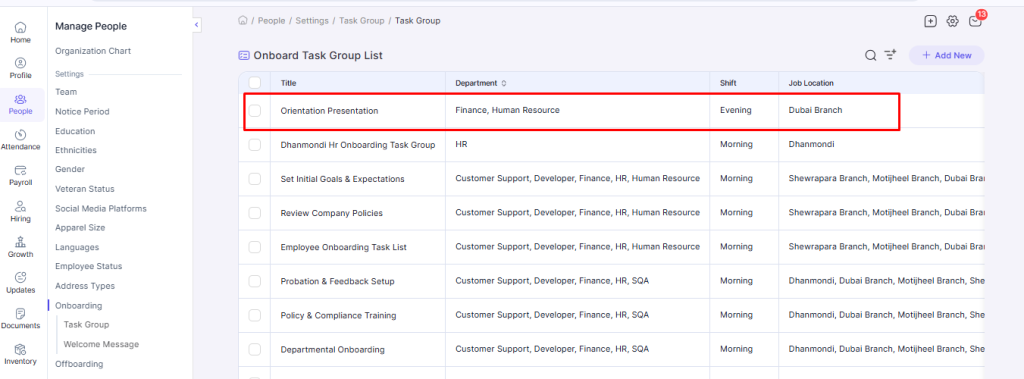
Task: Open the Review Company Policies row
Action: (x=332, y=213)
